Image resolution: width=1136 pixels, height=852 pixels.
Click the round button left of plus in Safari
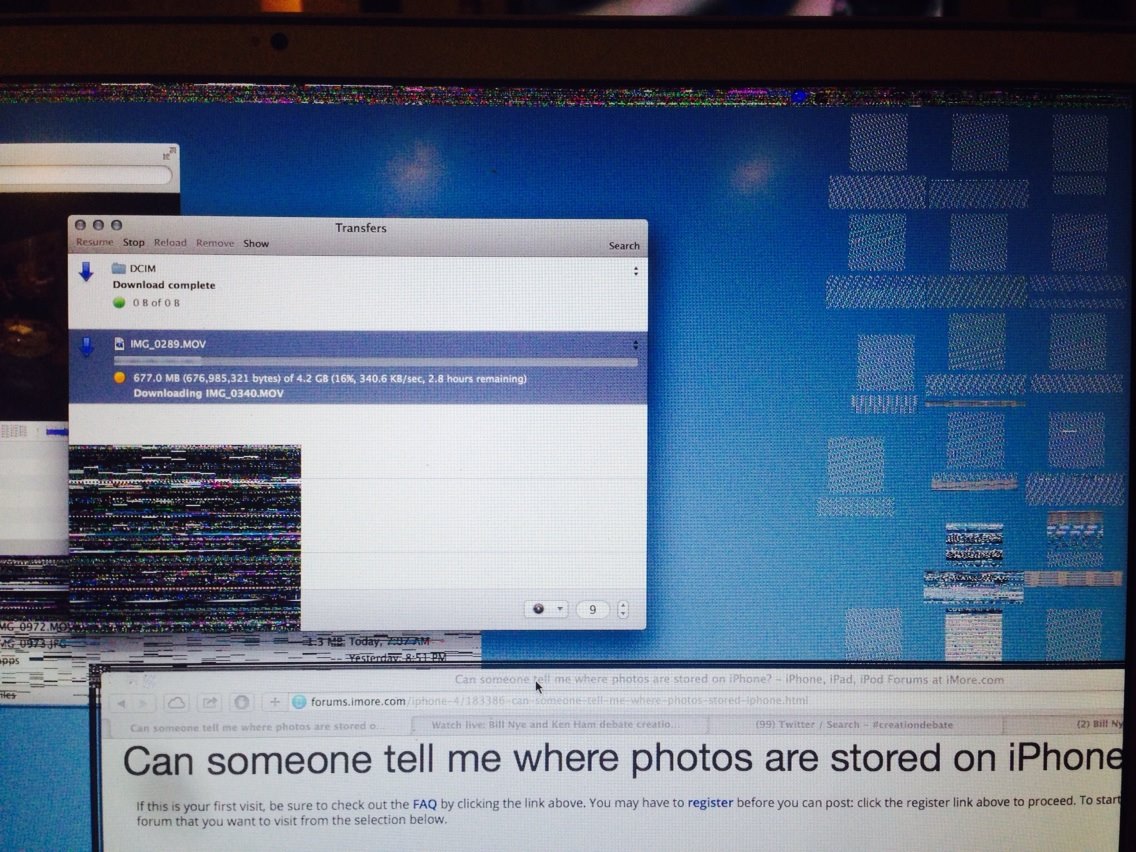(242, 702)
